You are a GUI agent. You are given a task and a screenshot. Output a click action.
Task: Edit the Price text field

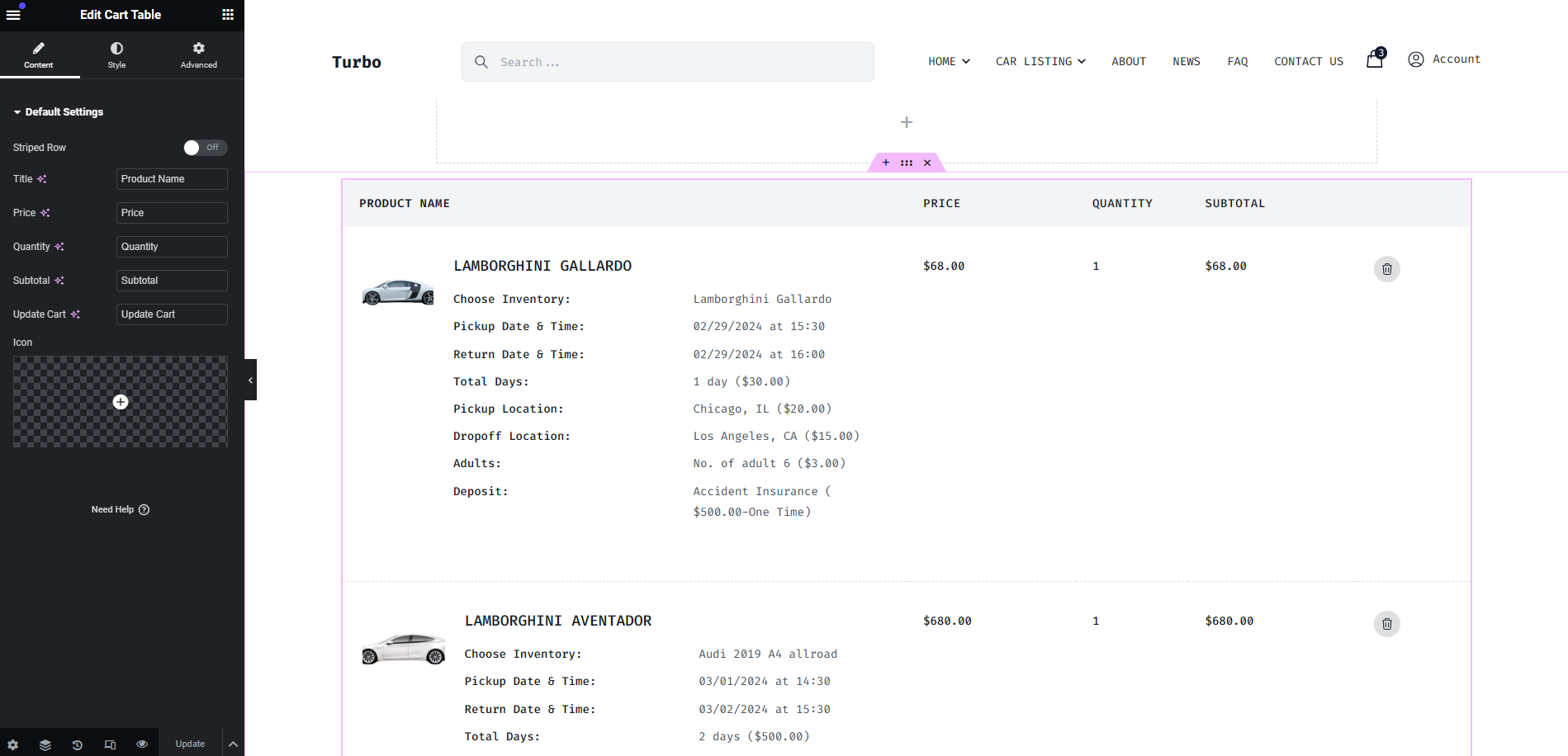pos(172,213)
